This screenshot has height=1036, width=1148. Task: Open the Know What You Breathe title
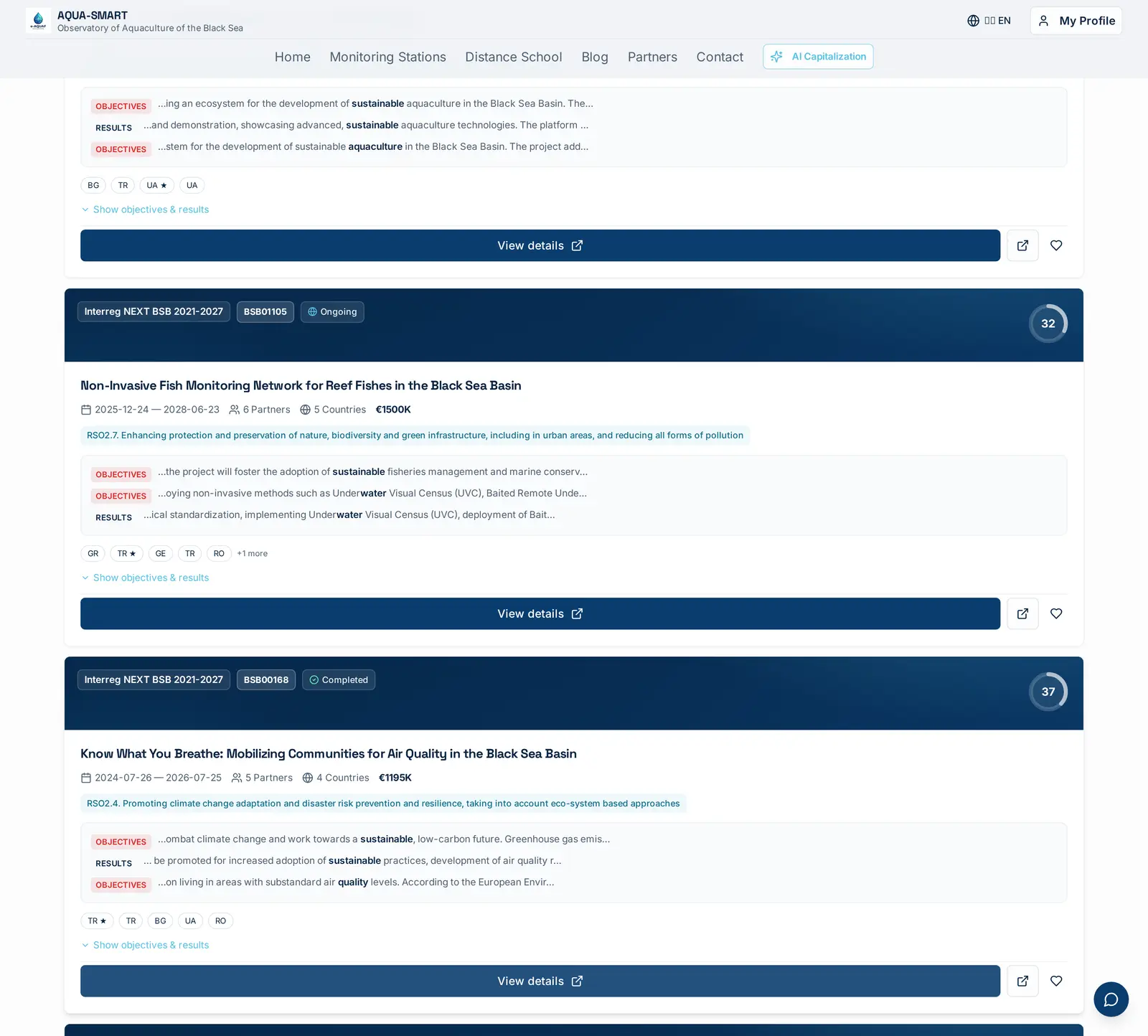(x=329, y=753)
